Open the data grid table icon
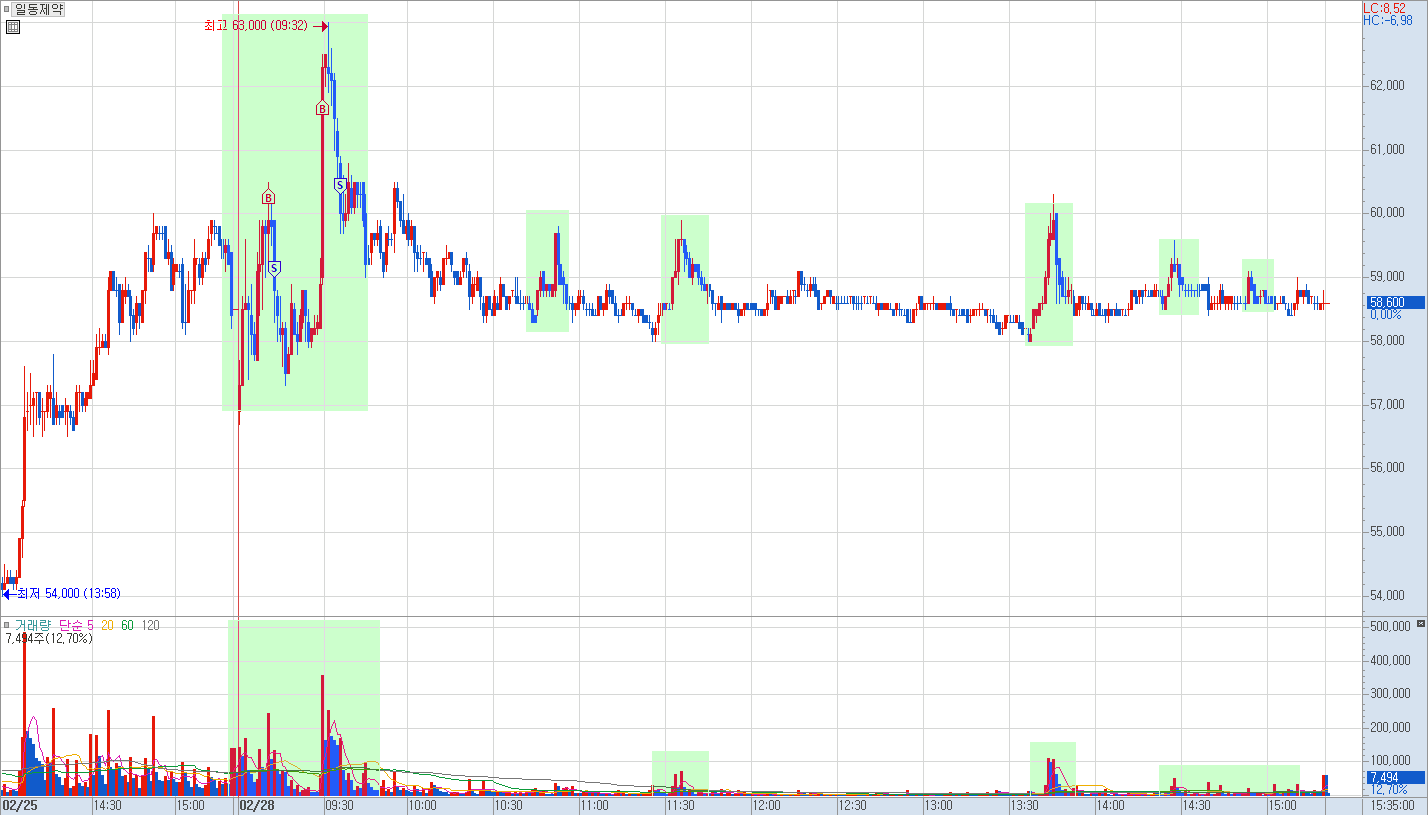Image resolution: width=1428 pixels, height=815 pixels. click(x=11, y=27)
